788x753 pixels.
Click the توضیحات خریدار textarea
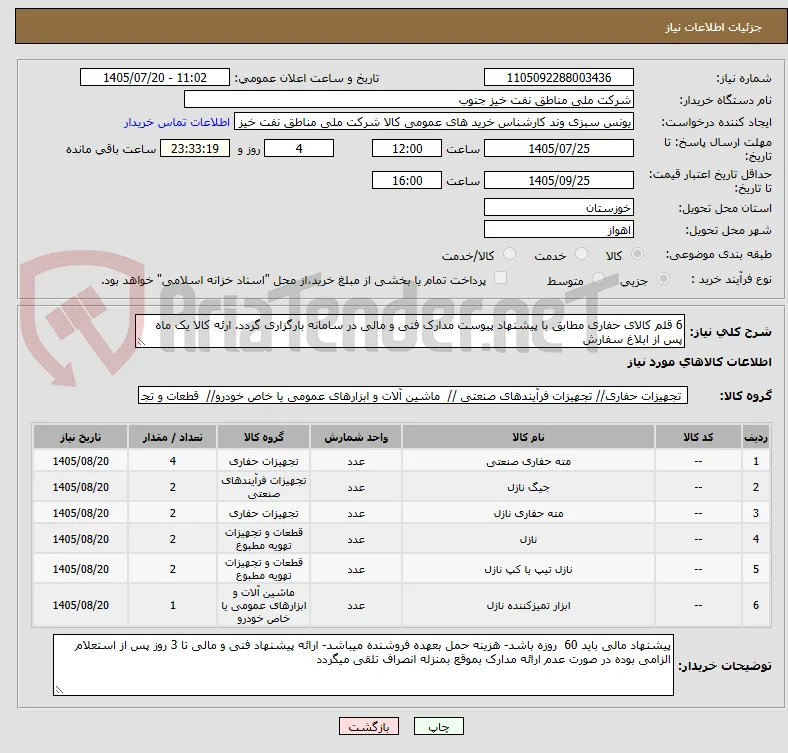[363, 665]
